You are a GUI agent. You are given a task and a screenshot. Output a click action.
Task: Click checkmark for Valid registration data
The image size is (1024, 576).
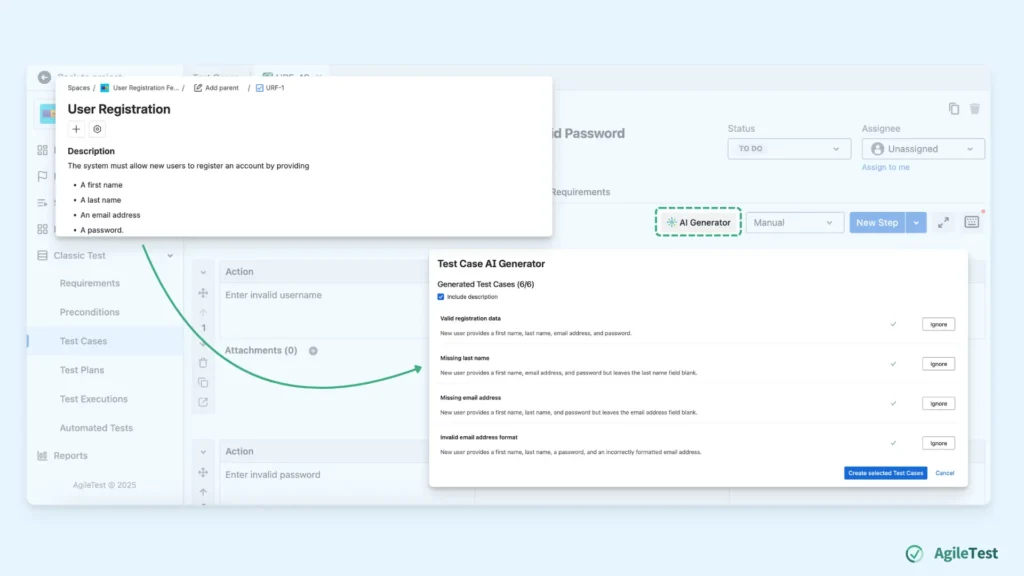tap(893, 324)
